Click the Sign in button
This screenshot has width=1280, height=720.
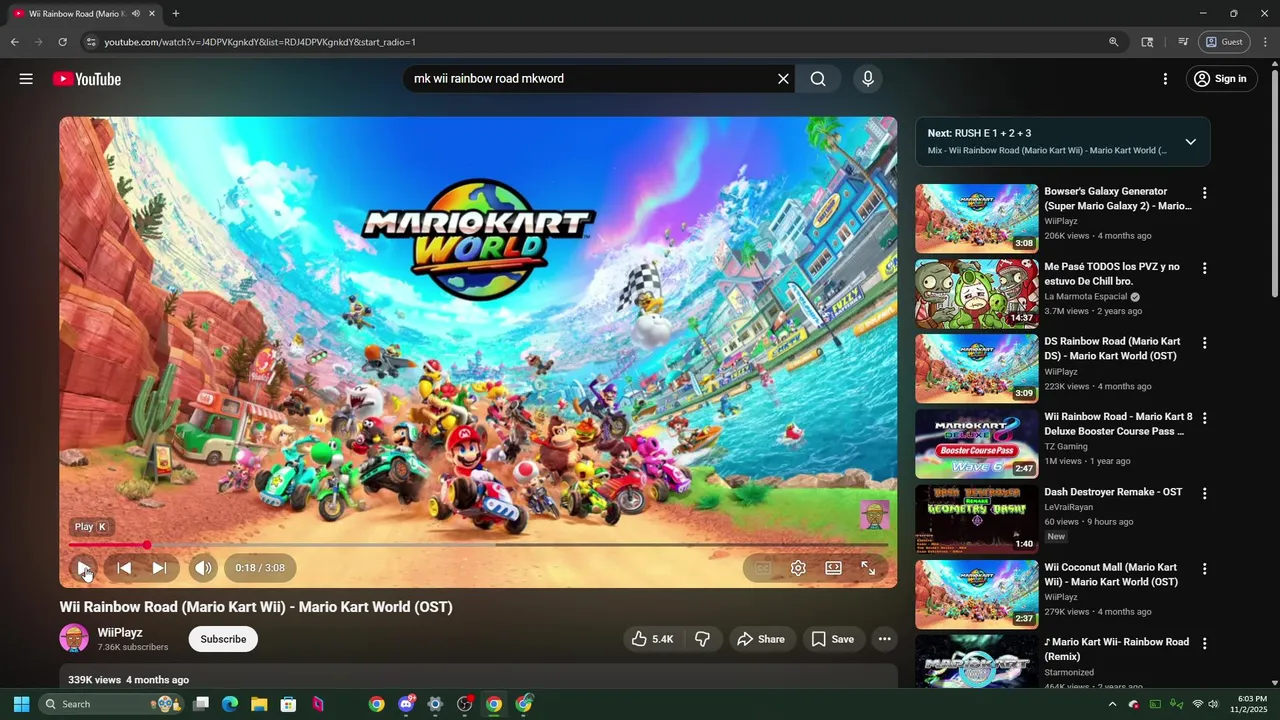(x=1221, y=79)
